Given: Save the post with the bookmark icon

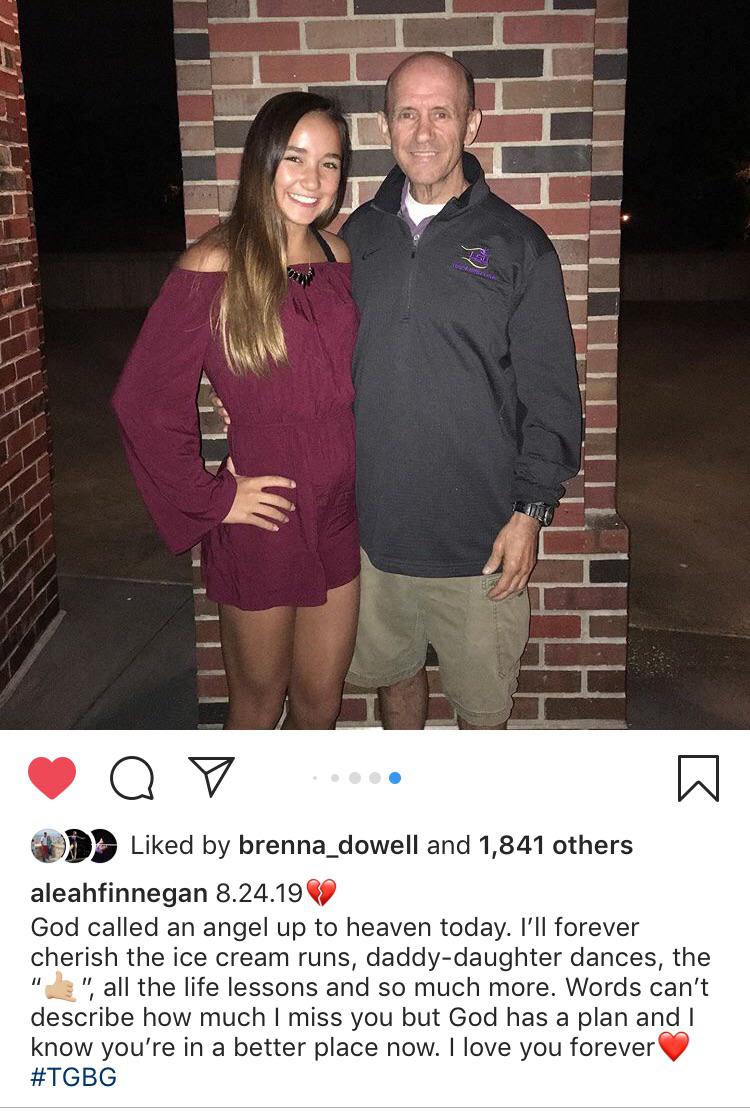Looking at the screenshot, I should 698,778.
